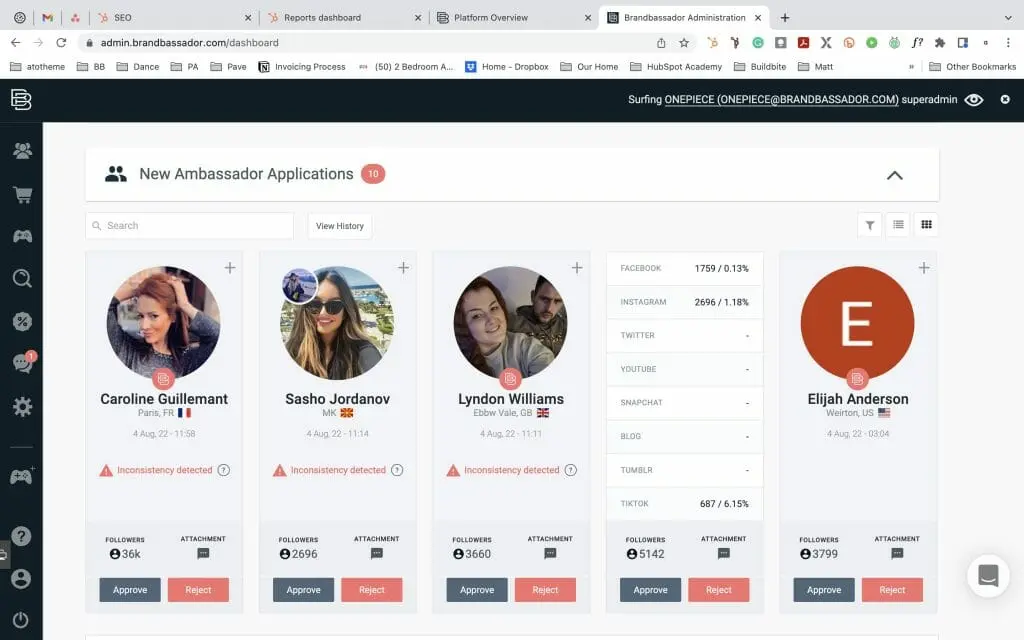
Task: Switch to grid view layout
Action: pos(926,226)
